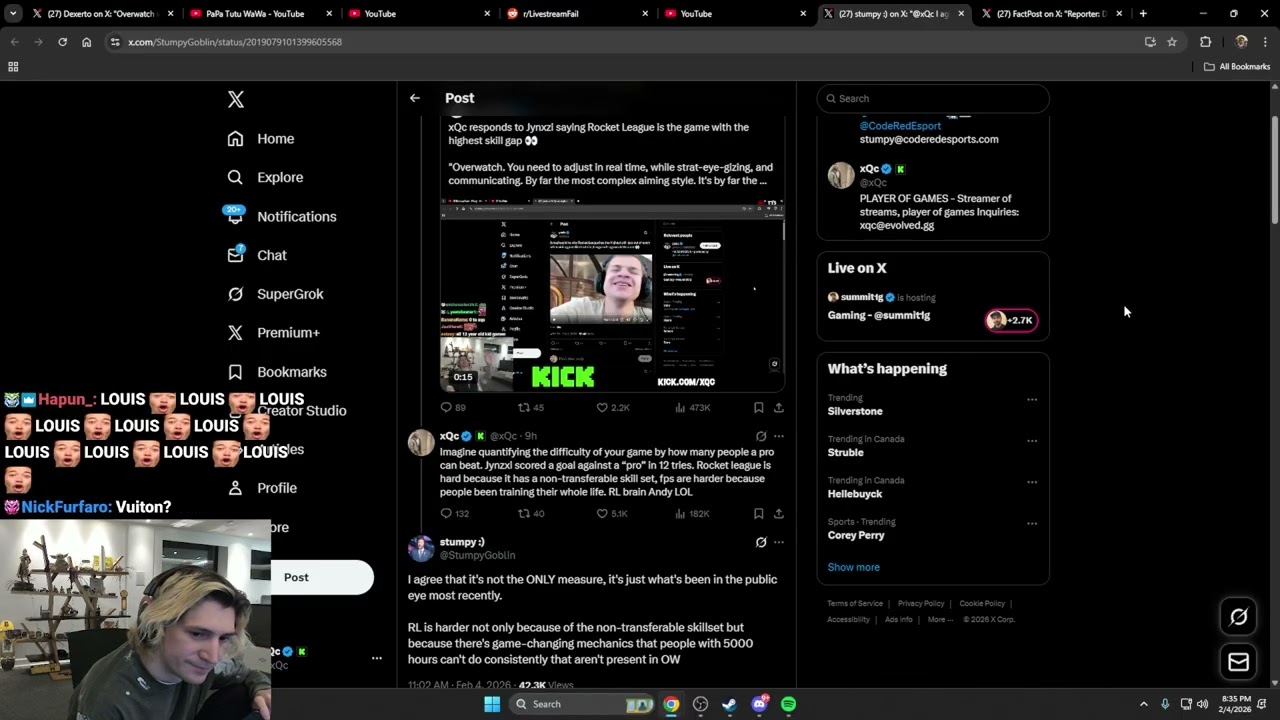Open Privacy Policy link
Viewport: 1280px width, 720px height.
pyautogui.click(x=921, y=604)
